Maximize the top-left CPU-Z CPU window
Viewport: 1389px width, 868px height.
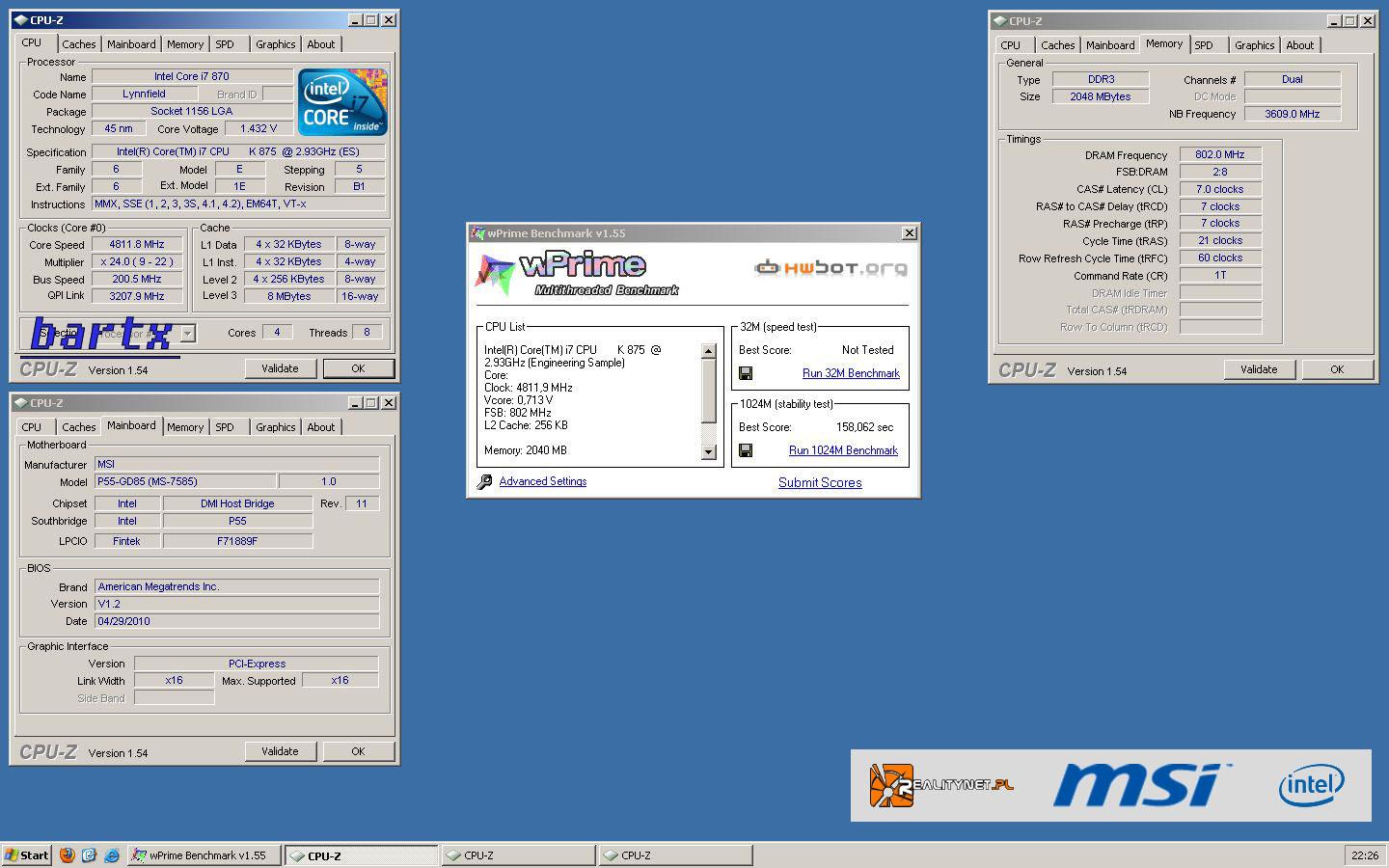click(x=371, y=20)
